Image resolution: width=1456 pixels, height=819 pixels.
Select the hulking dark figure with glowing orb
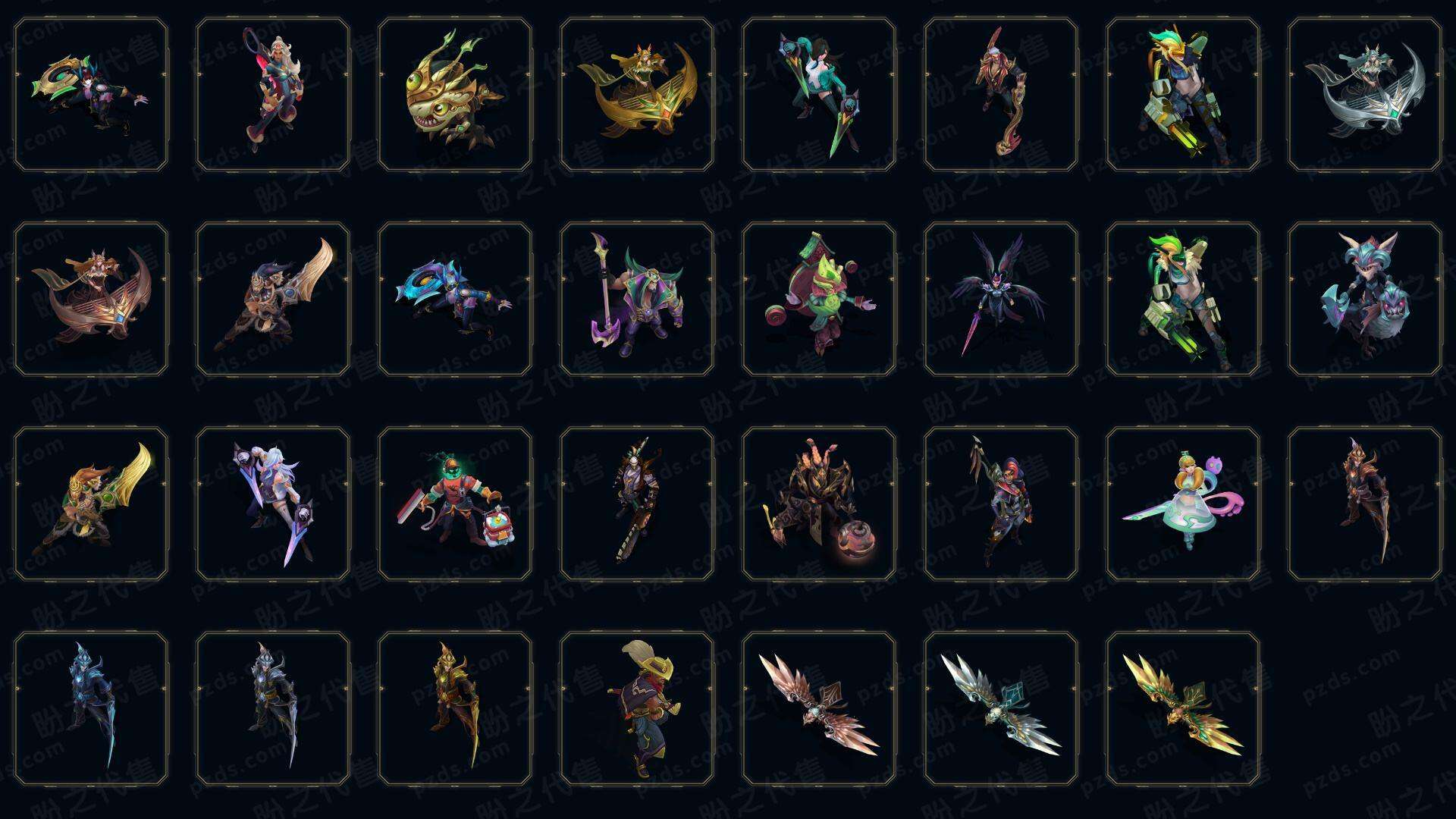point(819,504)
